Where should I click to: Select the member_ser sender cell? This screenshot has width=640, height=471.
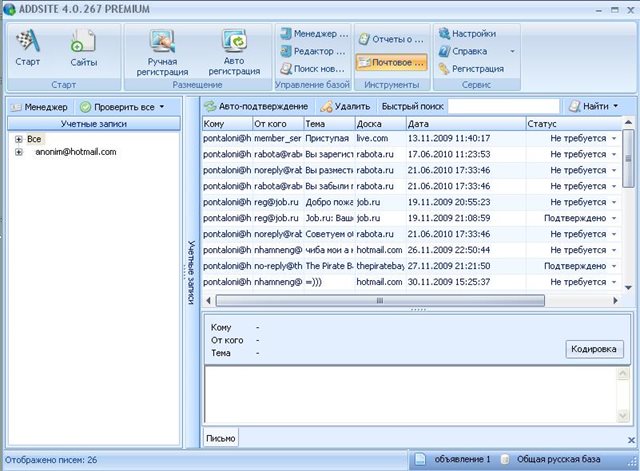[278, 138]
